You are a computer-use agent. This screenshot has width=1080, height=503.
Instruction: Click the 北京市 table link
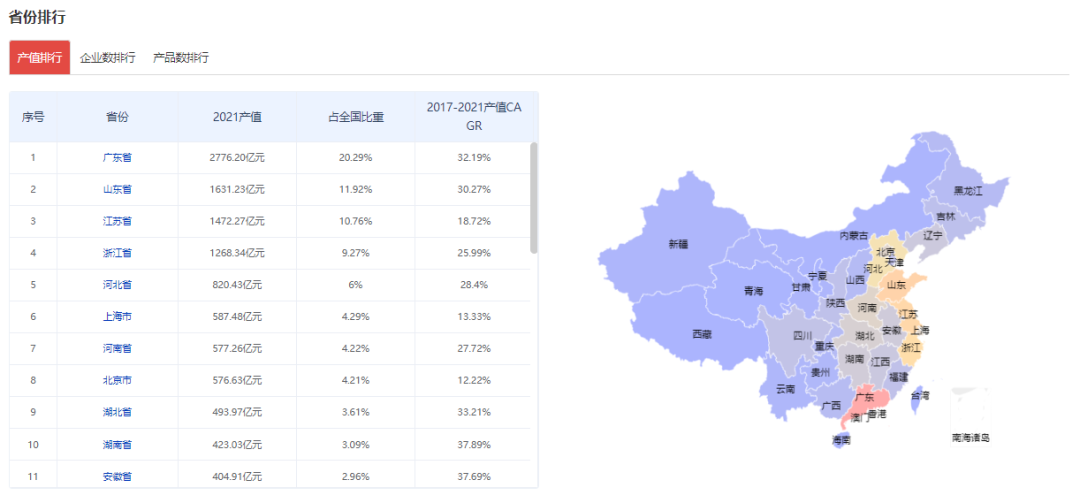coord(117,381)
